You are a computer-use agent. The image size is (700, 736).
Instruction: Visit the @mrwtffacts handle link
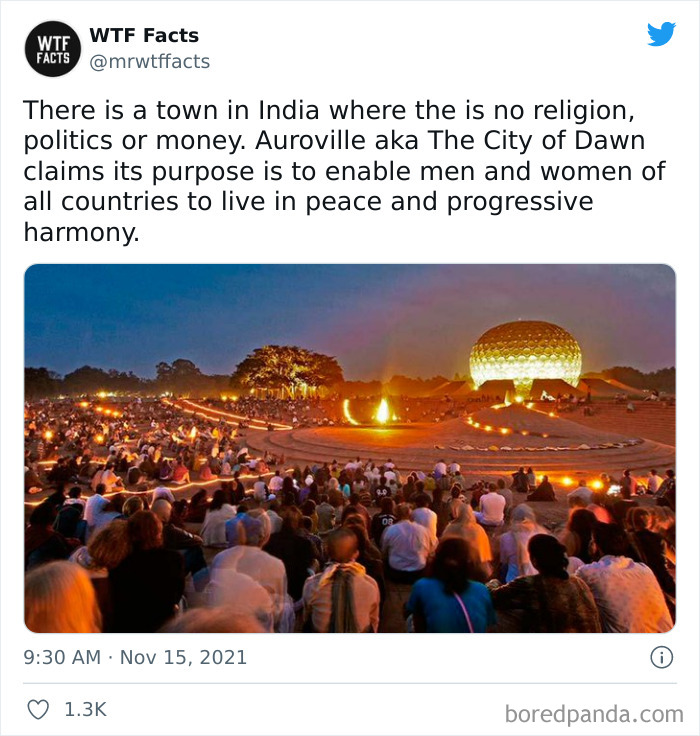pos(150,61)
